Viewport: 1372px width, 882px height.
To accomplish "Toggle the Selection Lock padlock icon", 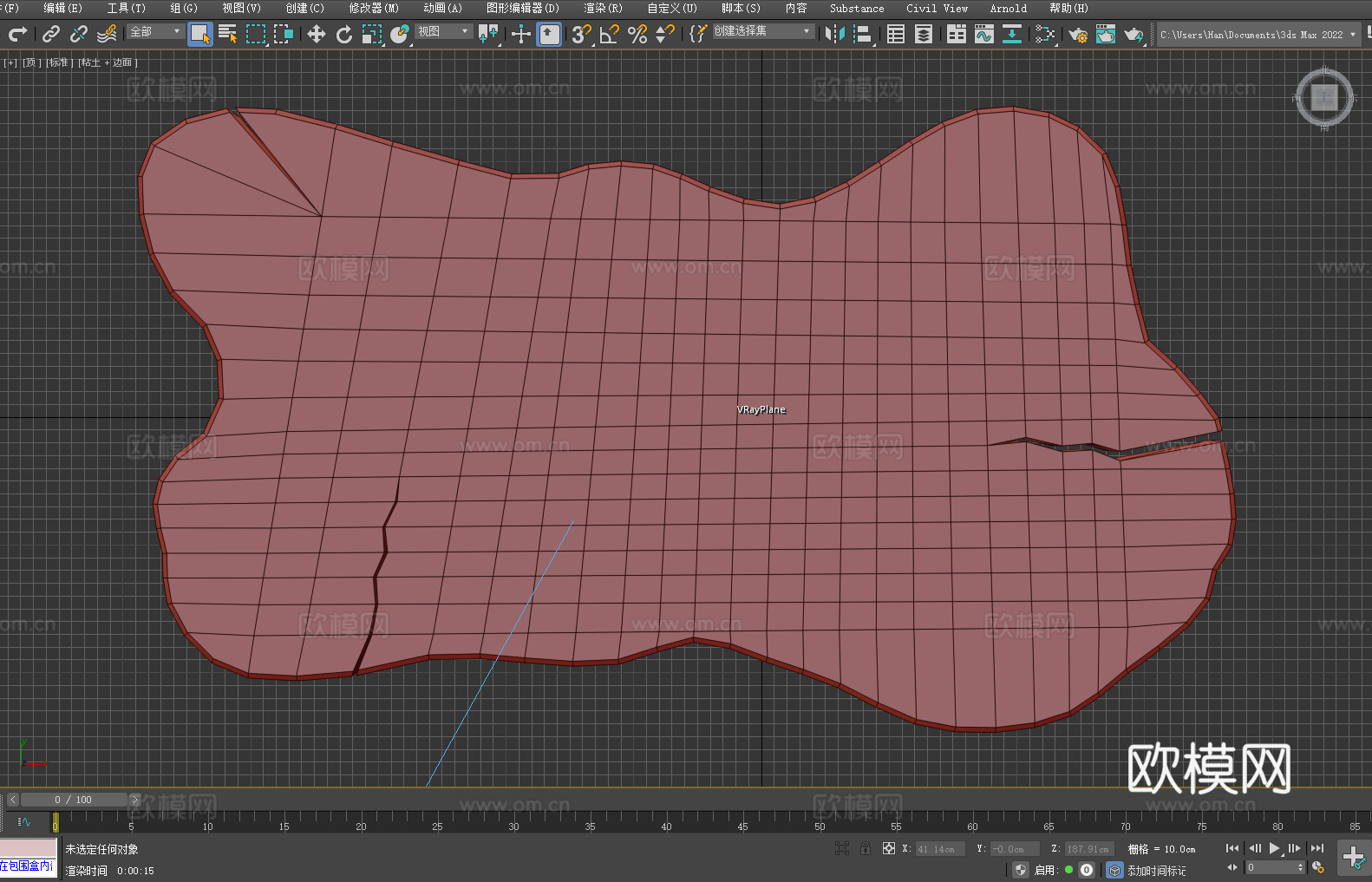I will point(865,848).
